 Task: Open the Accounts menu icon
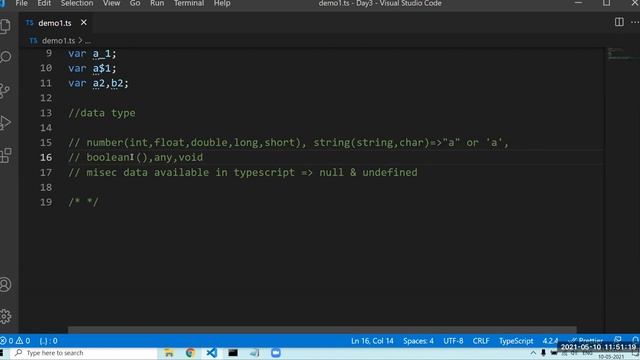(x=5, y=284)
